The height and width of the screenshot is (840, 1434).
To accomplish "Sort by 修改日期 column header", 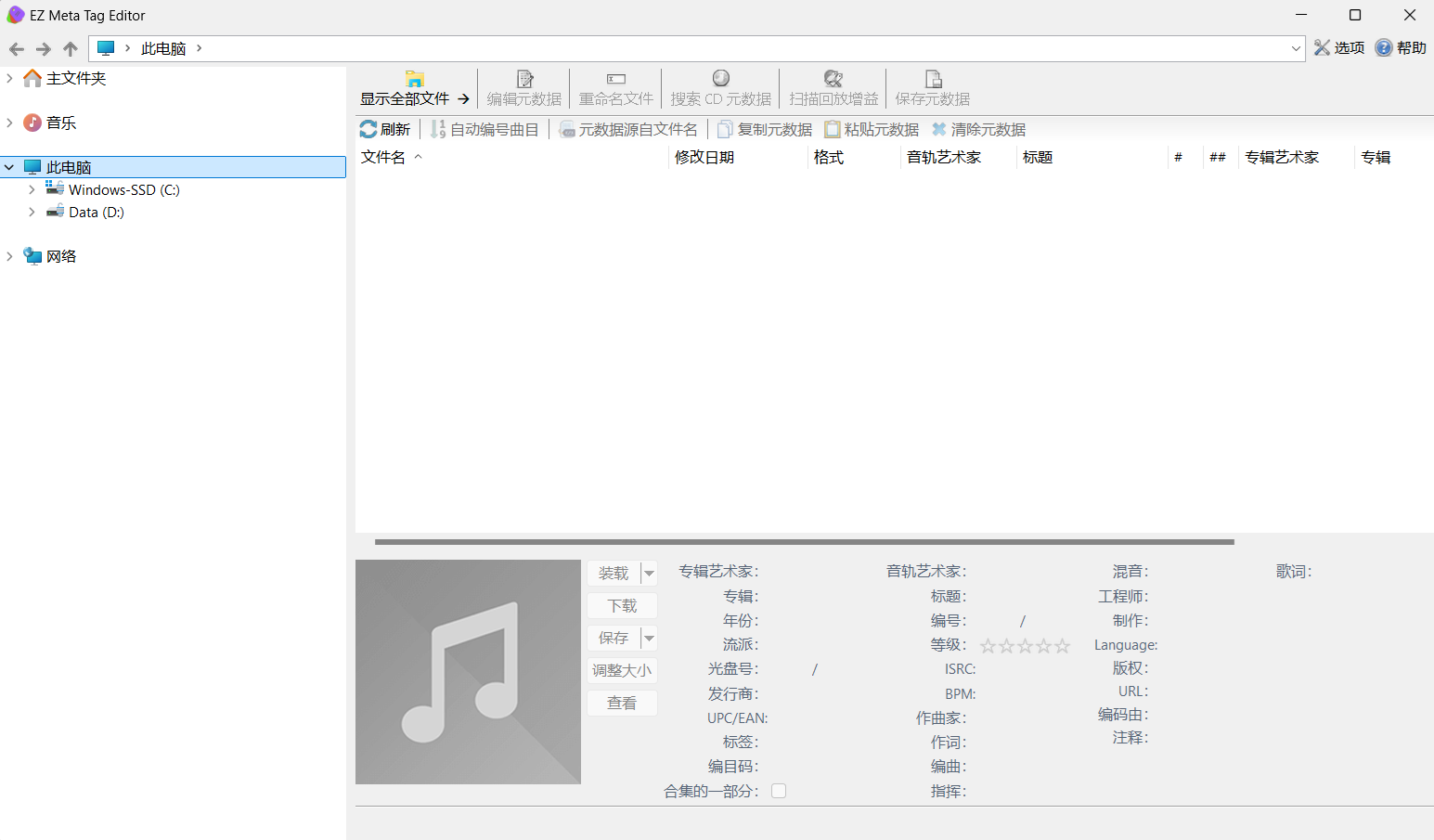I will coord(738,158).
